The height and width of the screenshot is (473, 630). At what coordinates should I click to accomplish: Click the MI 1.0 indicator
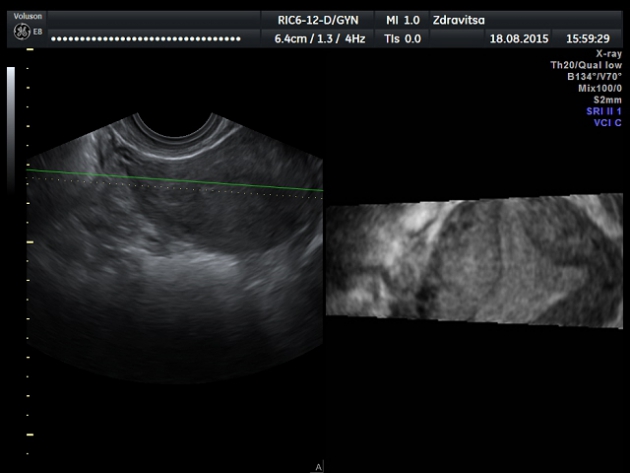coord(404,20)
